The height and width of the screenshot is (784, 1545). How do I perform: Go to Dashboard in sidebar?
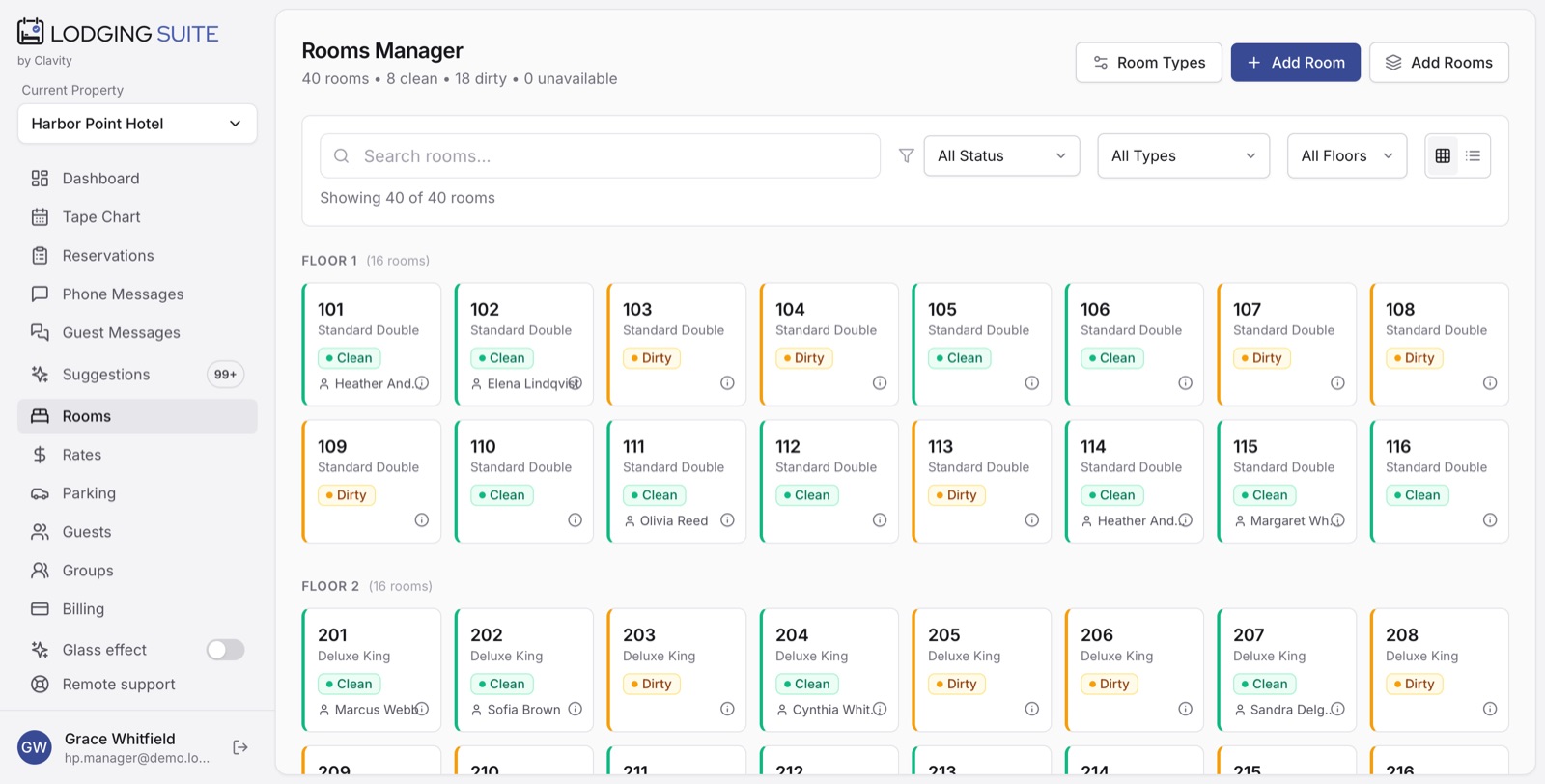[x=137, y=179]
